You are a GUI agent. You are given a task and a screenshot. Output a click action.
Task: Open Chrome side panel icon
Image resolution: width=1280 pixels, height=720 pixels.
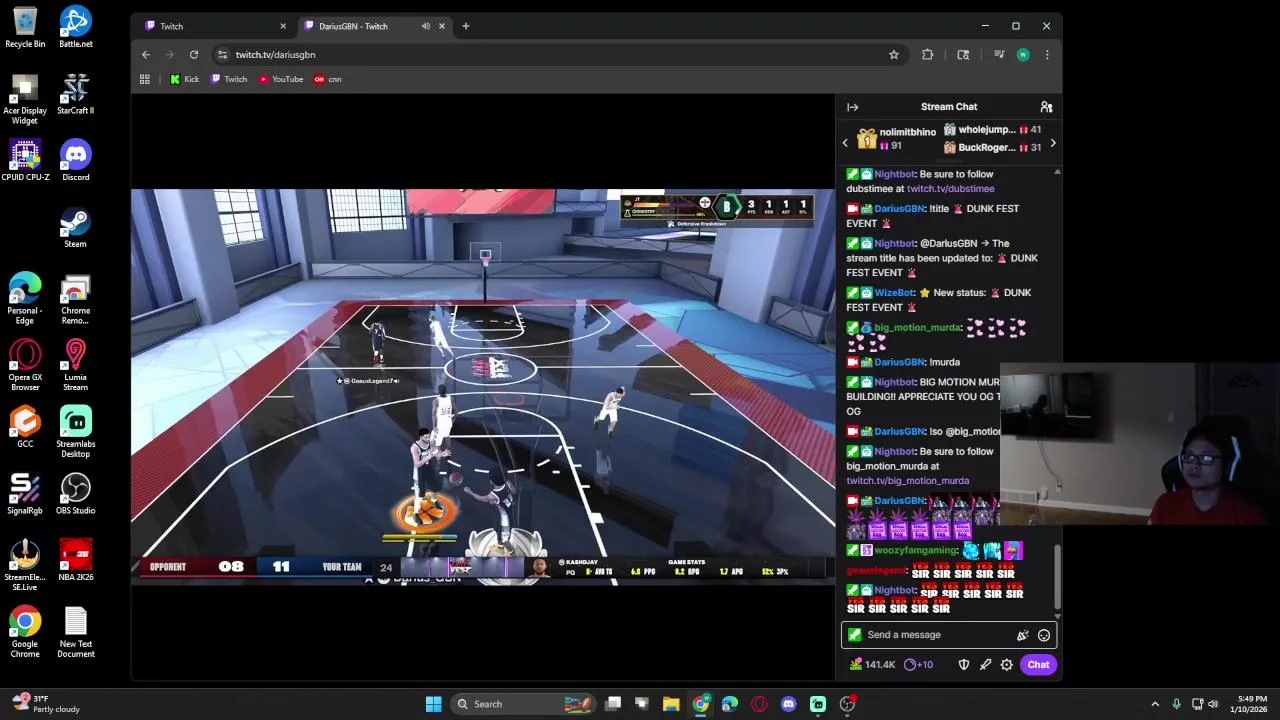(963, 55)
